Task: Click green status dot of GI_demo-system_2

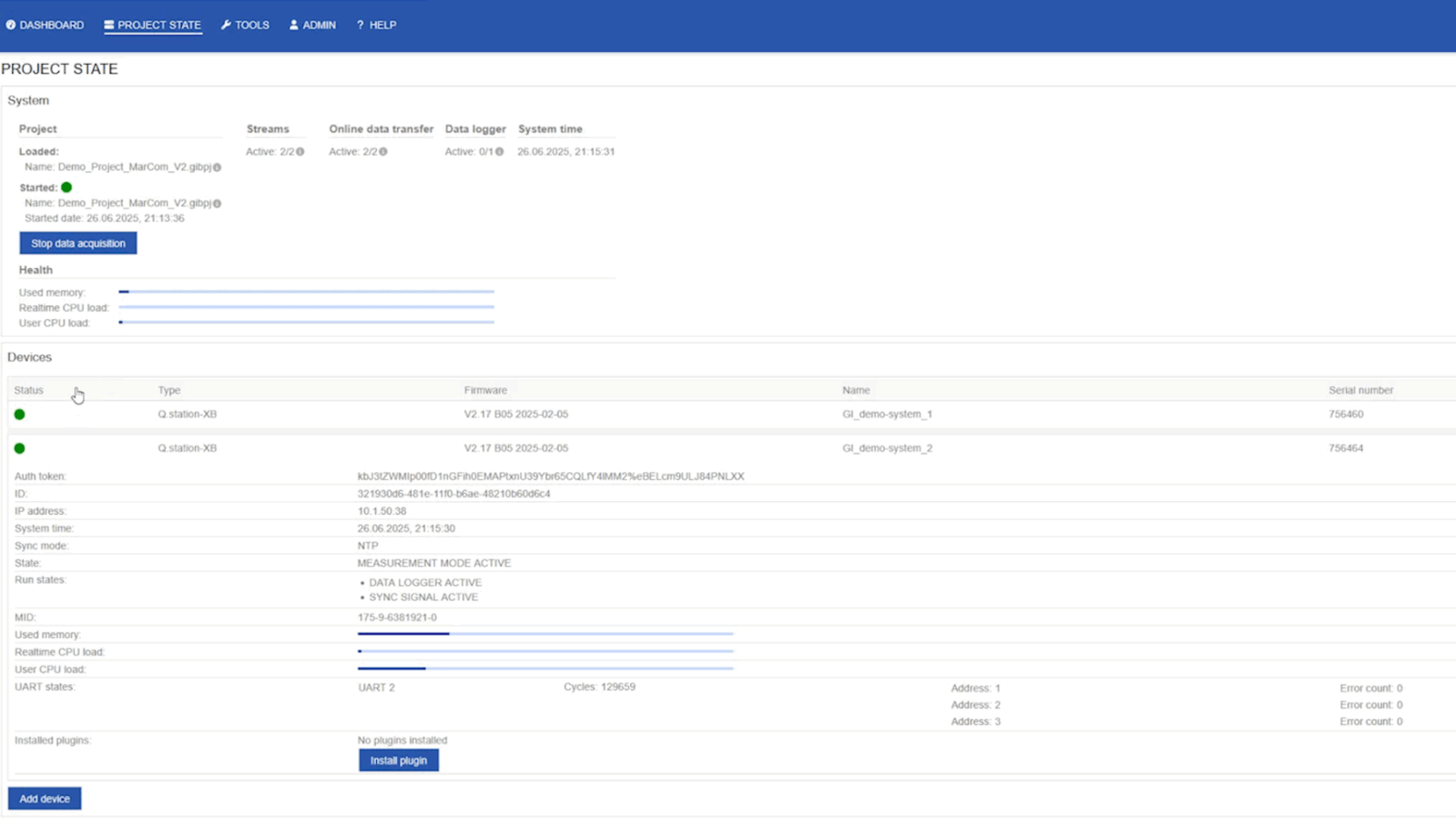Action: coord(19,448)
